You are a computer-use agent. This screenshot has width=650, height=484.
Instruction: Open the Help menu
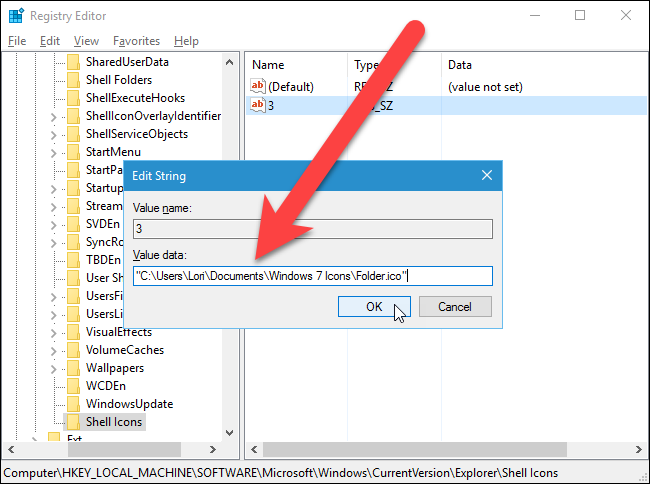coord(186,41)
